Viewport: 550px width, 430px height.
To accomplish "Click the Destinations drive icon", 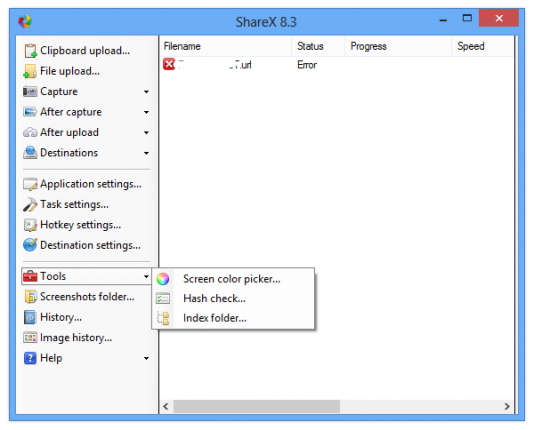I will pyautogui.click(x=30, y=153).
